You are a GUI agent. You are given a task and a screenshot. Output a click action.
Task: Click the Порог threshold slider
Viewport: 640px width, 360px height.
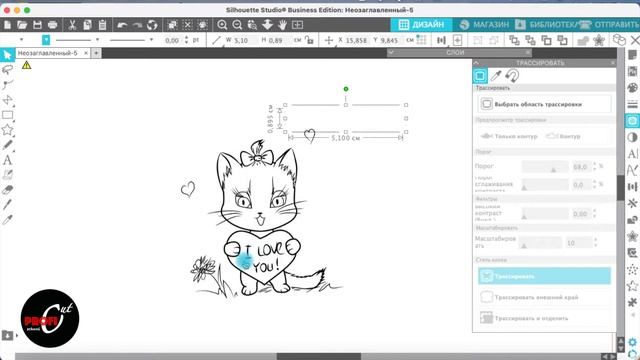[x=545, y=167]
